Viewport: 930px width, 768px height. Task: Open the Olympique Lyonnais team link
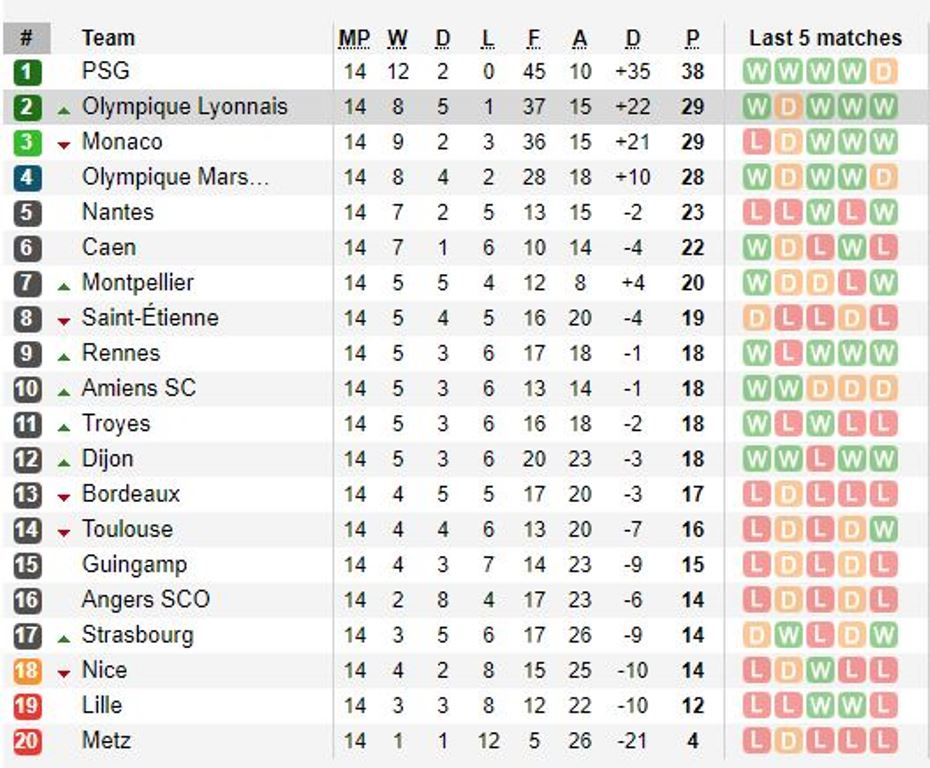184,107
